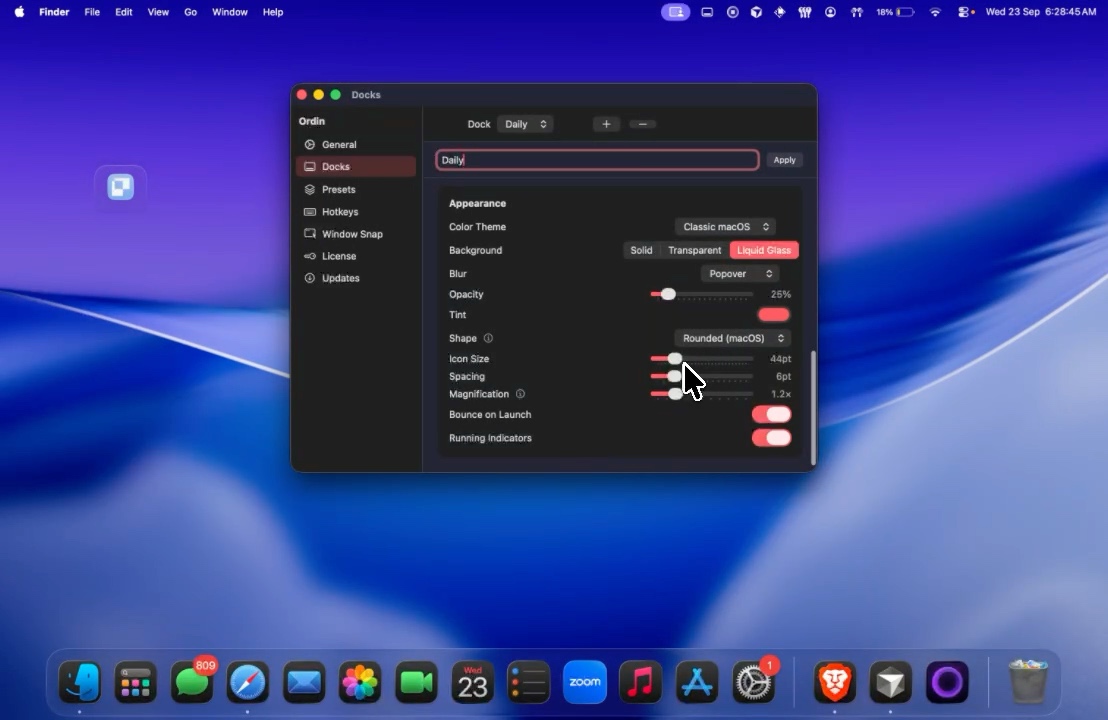Select Transparent background option
Viewport: 1108px width, 720px height.
click(695, 250)
